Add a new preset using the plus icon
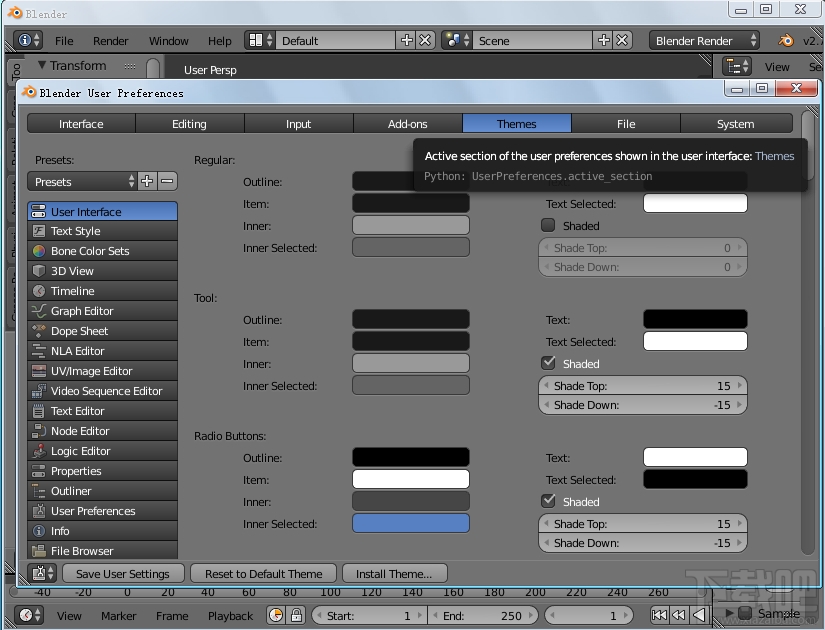This screenshot has width=825, height=630. click(146, 182)
